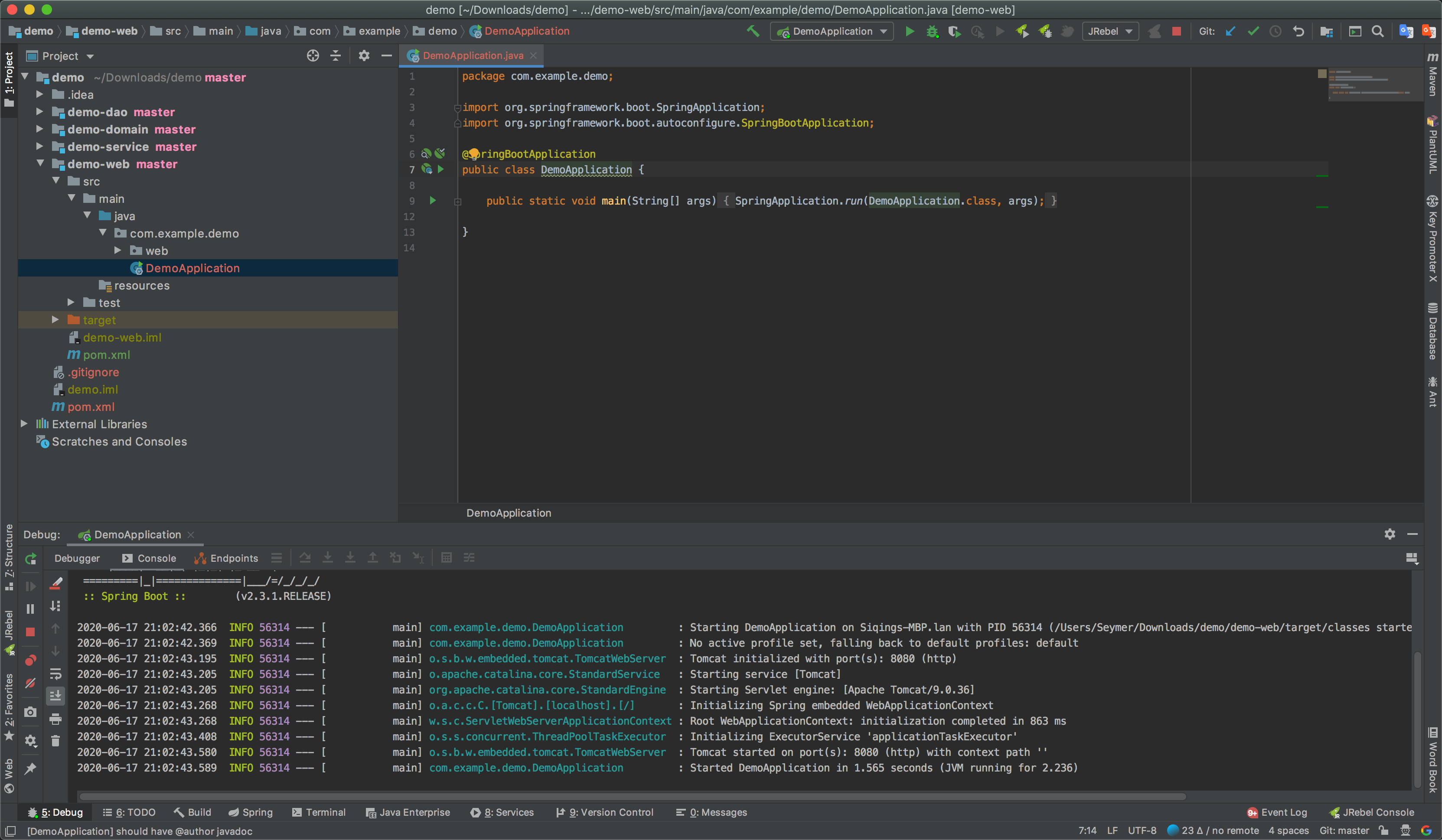Expand the demo-dao module folder

pos(40,111)
